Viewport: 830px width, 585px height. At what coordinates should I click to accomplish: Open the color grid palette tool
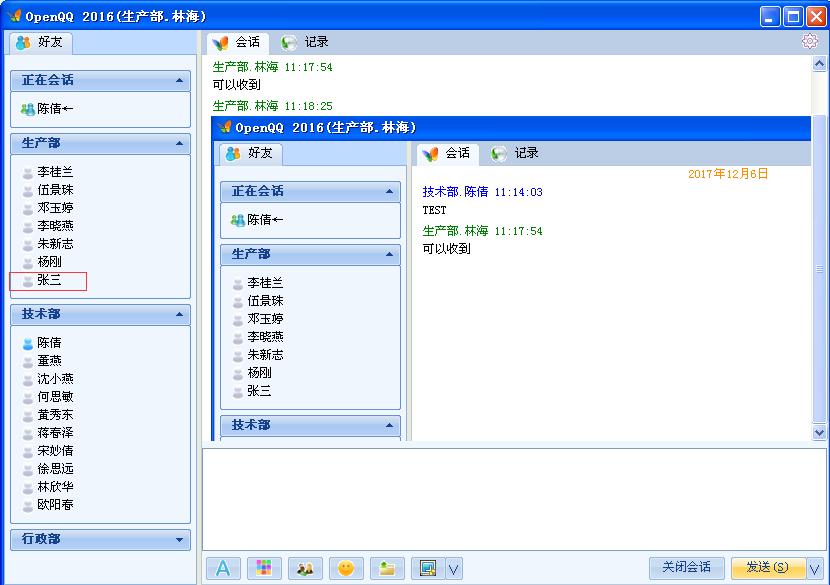coord(264,568)
